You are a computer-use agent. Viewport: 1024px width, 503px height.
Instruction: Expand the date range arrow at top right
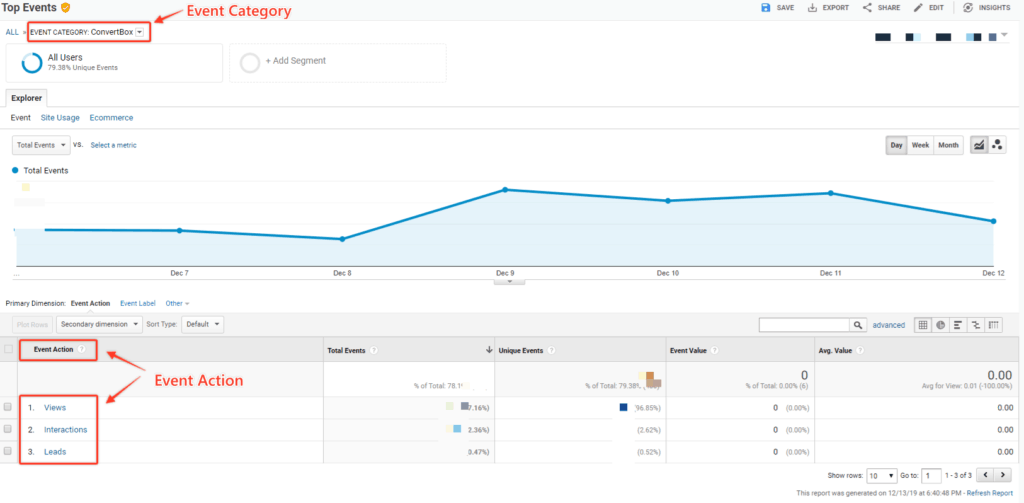click(x=1004, y=34)
